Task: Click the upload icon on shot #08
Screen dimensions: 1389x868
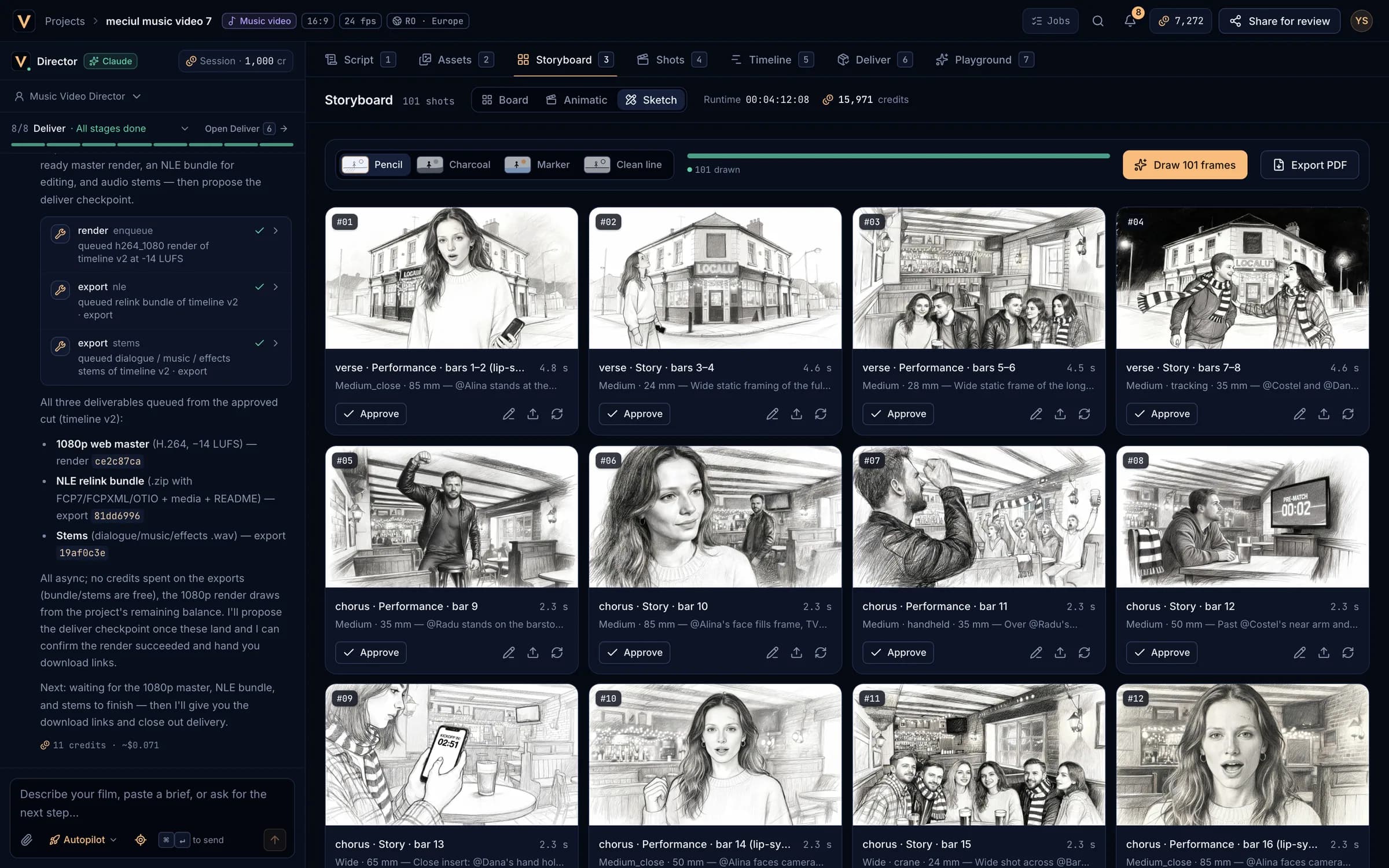Action: coord(1324,652)
